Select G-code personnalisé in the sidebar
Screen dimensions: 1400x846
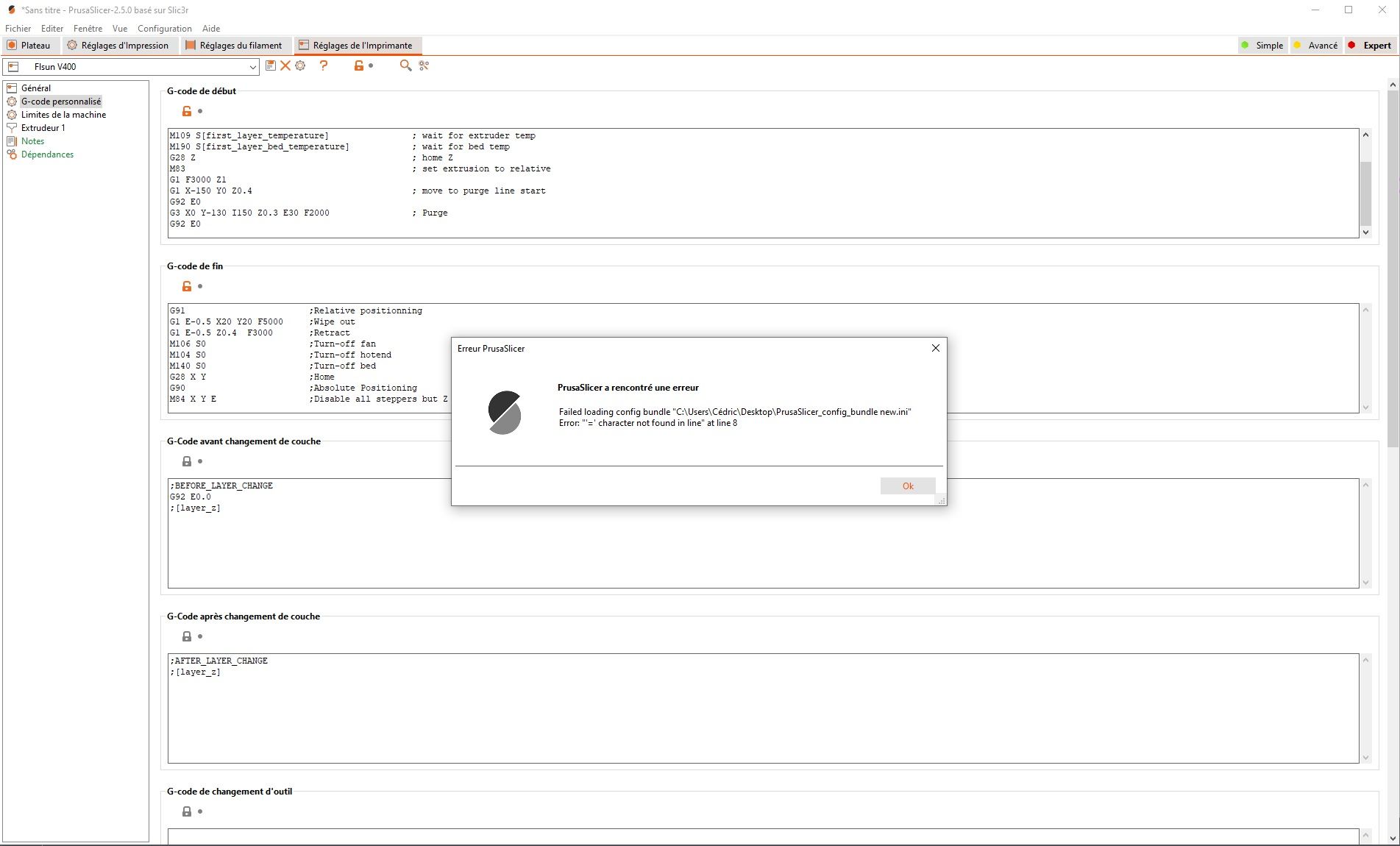pos(61,102)
